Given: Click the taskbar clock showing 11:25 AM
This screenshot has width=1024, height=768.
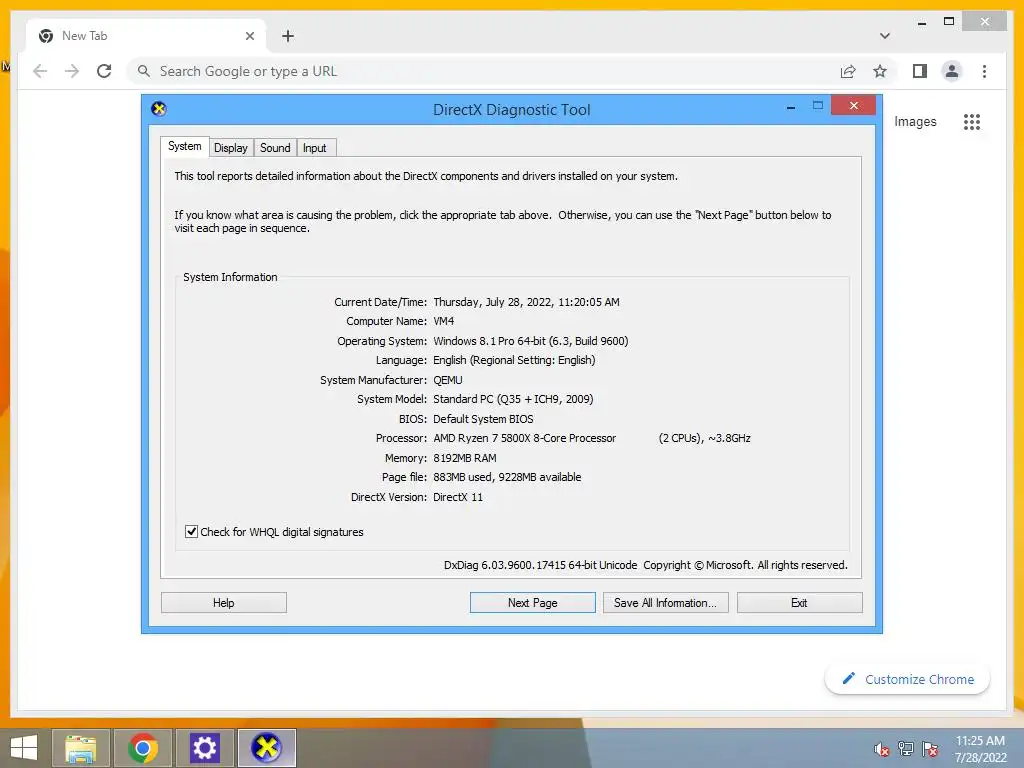Looking at the screenshot, I should point(980,748).
